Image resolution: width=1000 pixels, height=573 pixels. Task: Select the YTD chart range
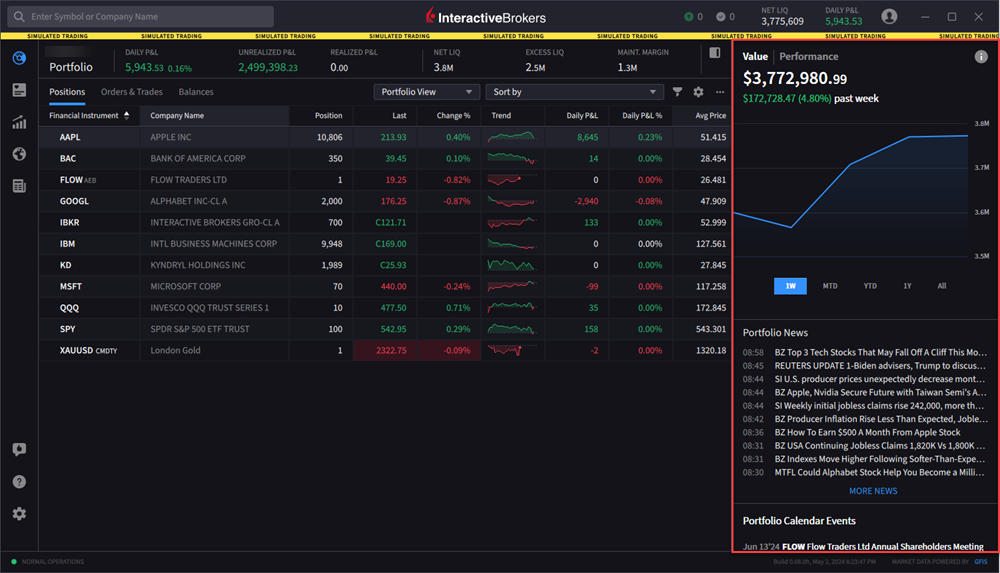pos(870,286)
